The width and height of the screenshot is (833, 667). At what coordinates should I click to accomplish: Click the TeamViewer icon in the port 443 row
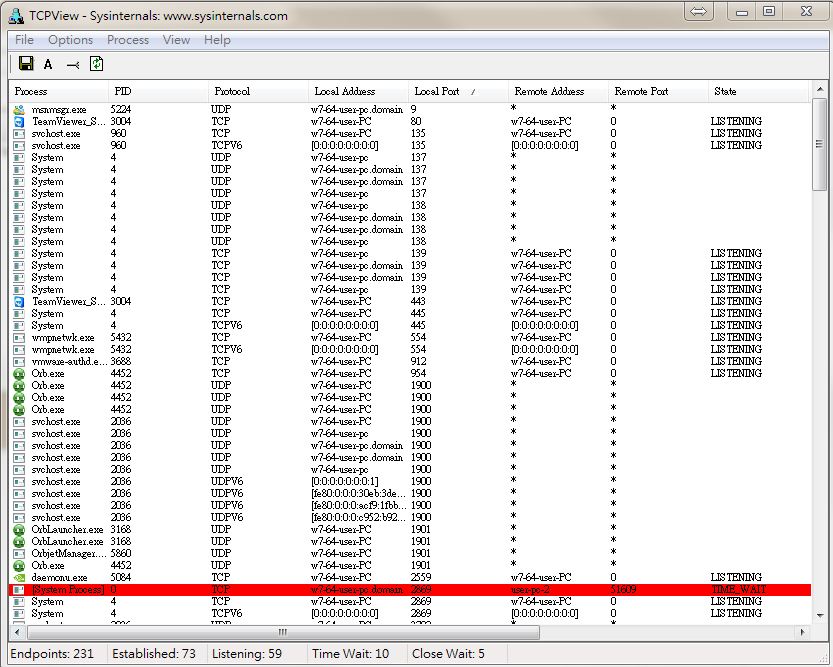19,302
